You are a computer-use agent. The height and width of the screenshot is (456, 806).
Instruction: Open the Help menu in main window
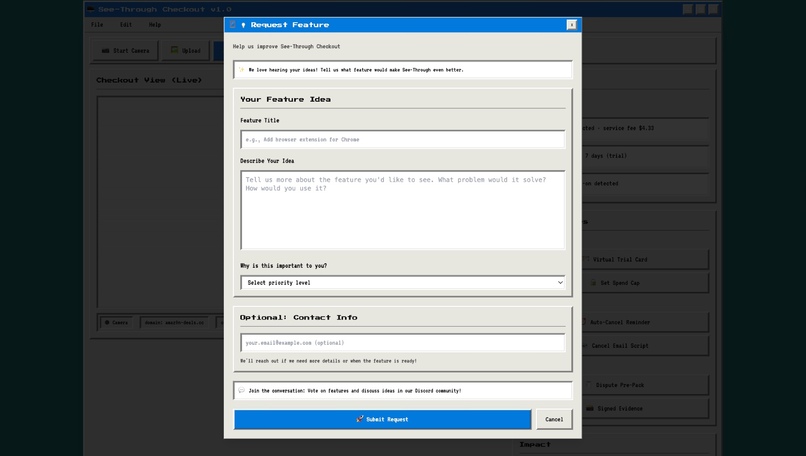[x=155, y=25]
